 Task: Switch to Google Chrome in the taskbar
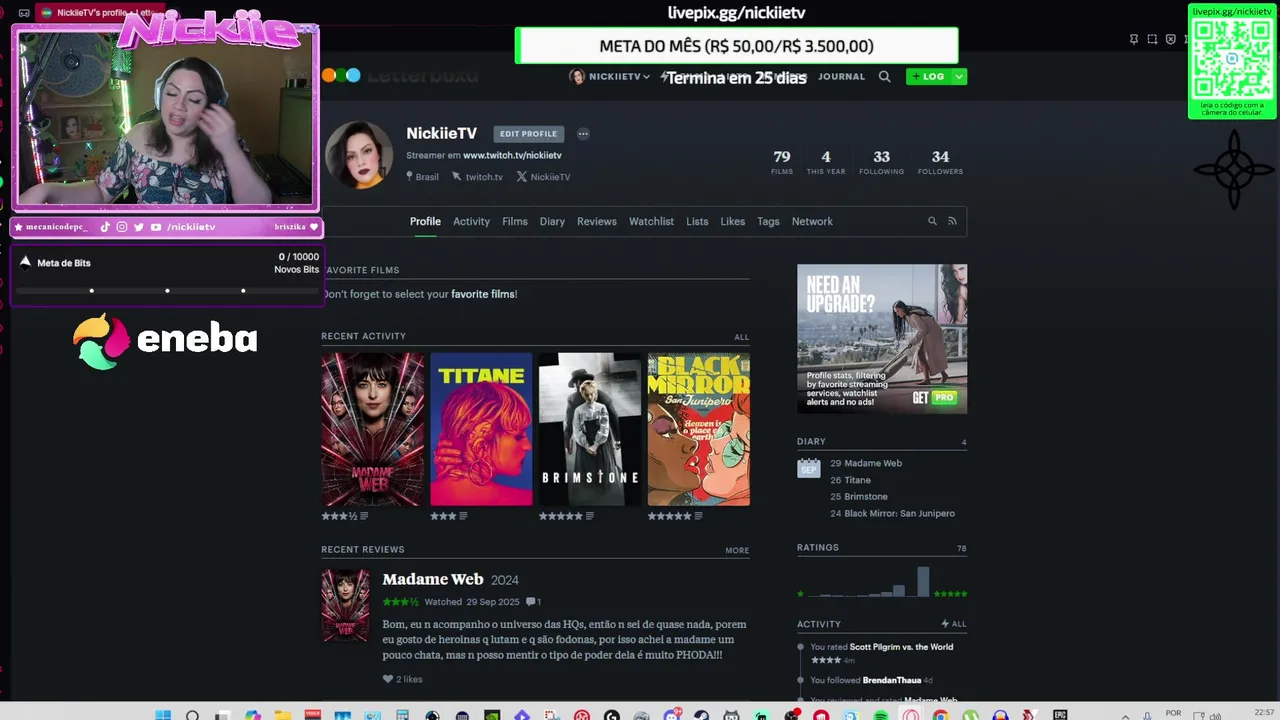(941, 715)
